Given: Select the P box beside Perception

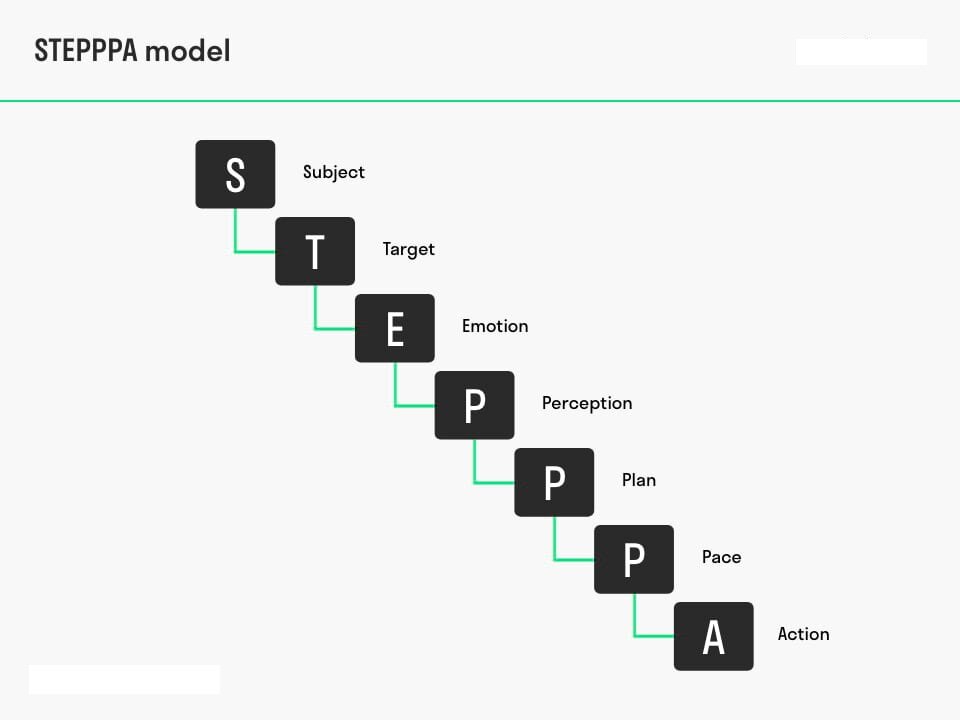Looking at the screenshot, I should pyautogui.click(x=474, y=405).
